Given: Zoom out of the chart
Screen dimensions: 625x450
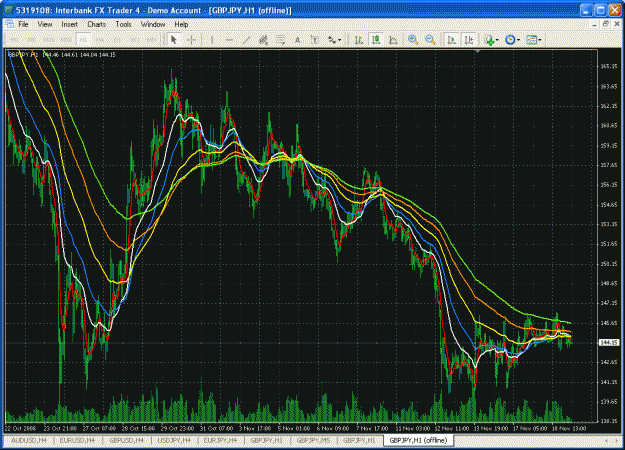Looking at the screenshot, I should (430, 40).
